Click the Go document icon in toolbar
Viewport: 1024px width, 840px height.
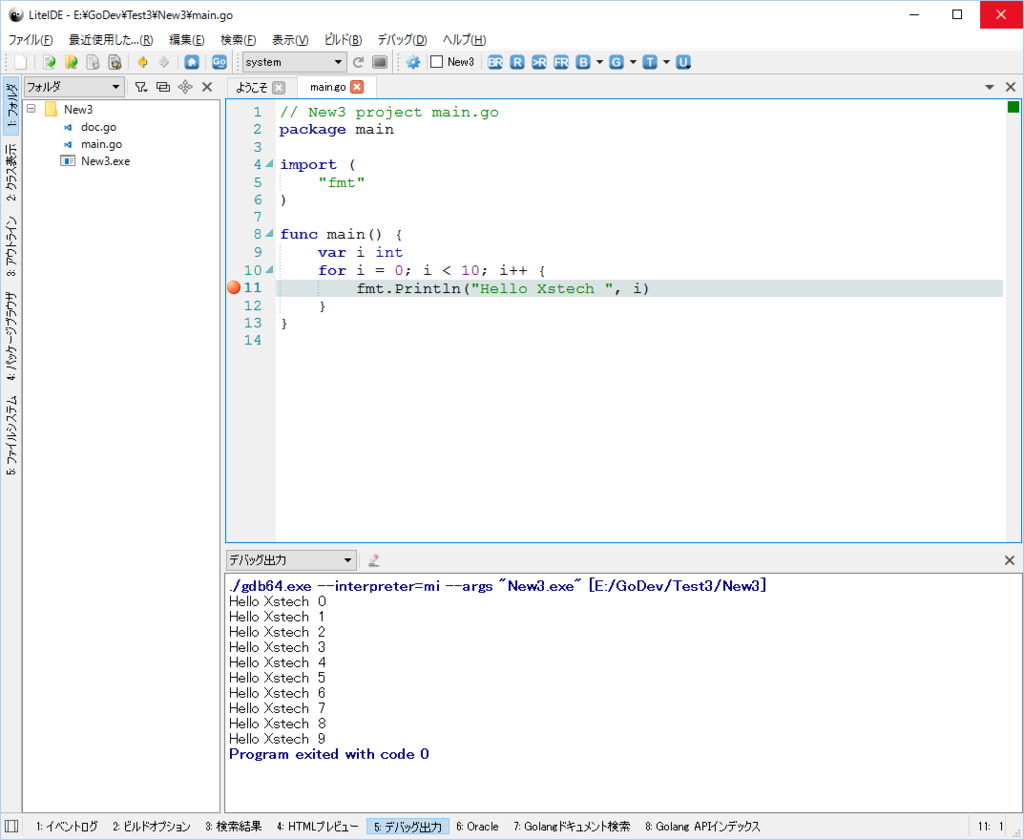219,62
